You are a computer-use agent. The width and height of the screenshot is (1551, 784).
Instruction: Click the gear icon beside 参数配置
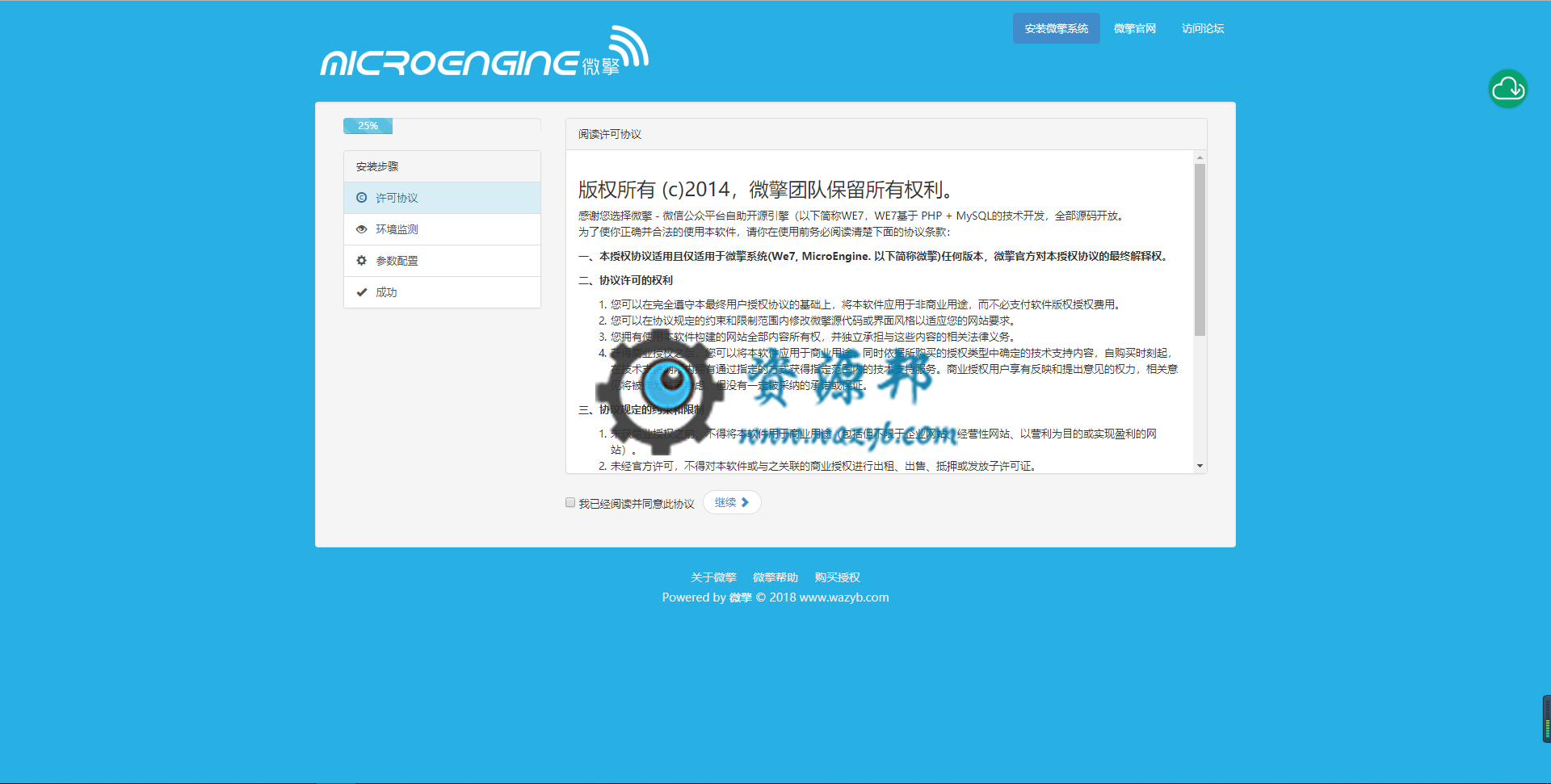(361, 261)
